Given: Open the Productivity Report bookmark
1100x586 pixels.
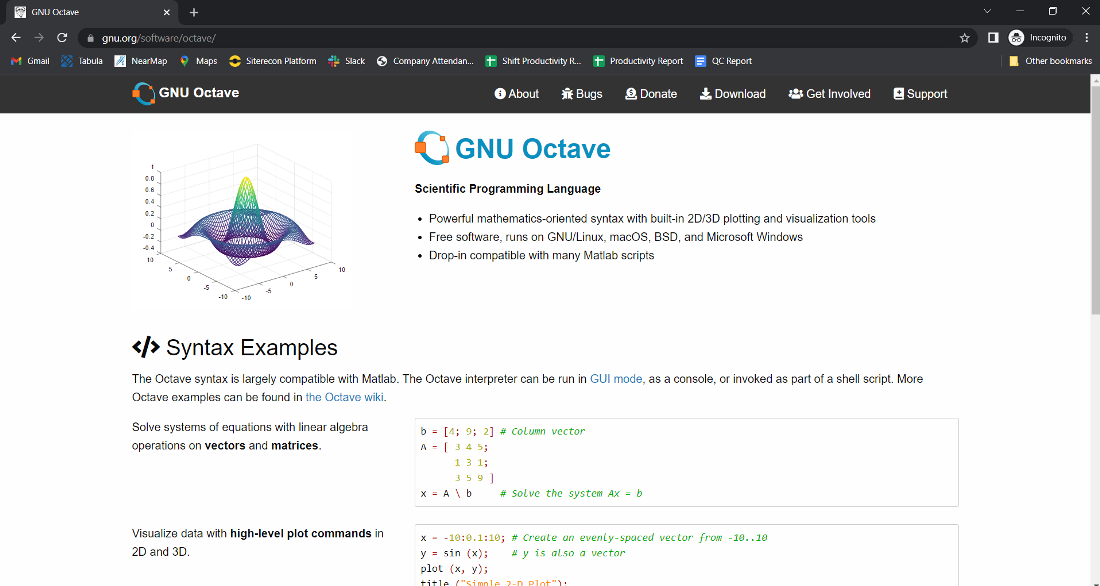Looking at the screenshot, I should click(x=638, y=61).
